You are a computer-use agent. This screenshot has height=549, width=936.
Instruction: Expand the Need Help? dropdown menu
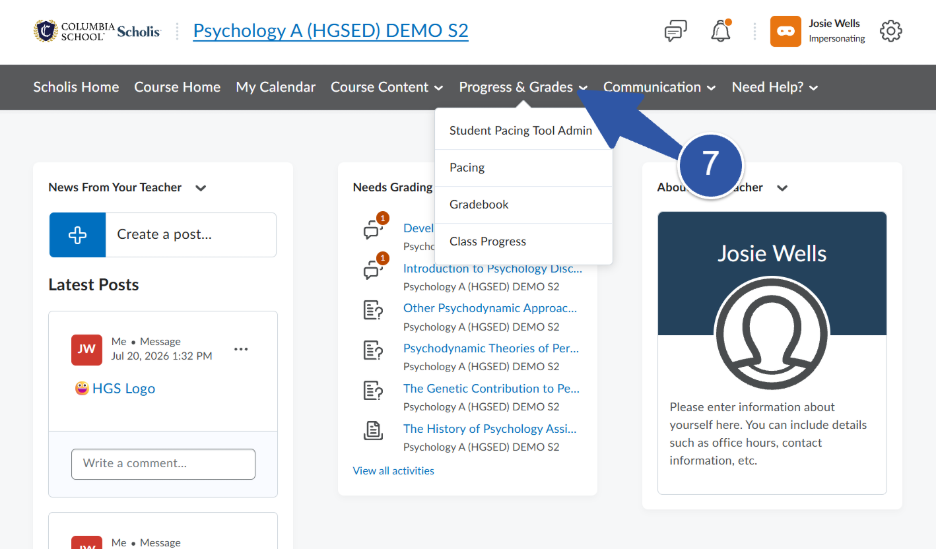click(x=775, y=87)
